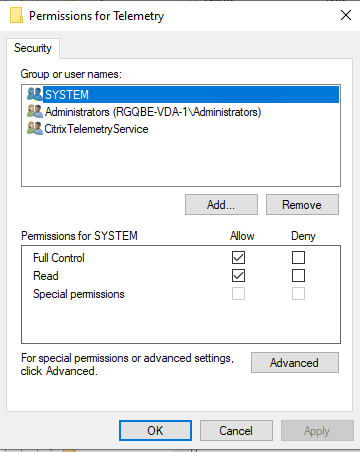Viewport: 360px width, 452px height.
Task: Toggle Allow checkbox for Read
Action: coord(238,276)
